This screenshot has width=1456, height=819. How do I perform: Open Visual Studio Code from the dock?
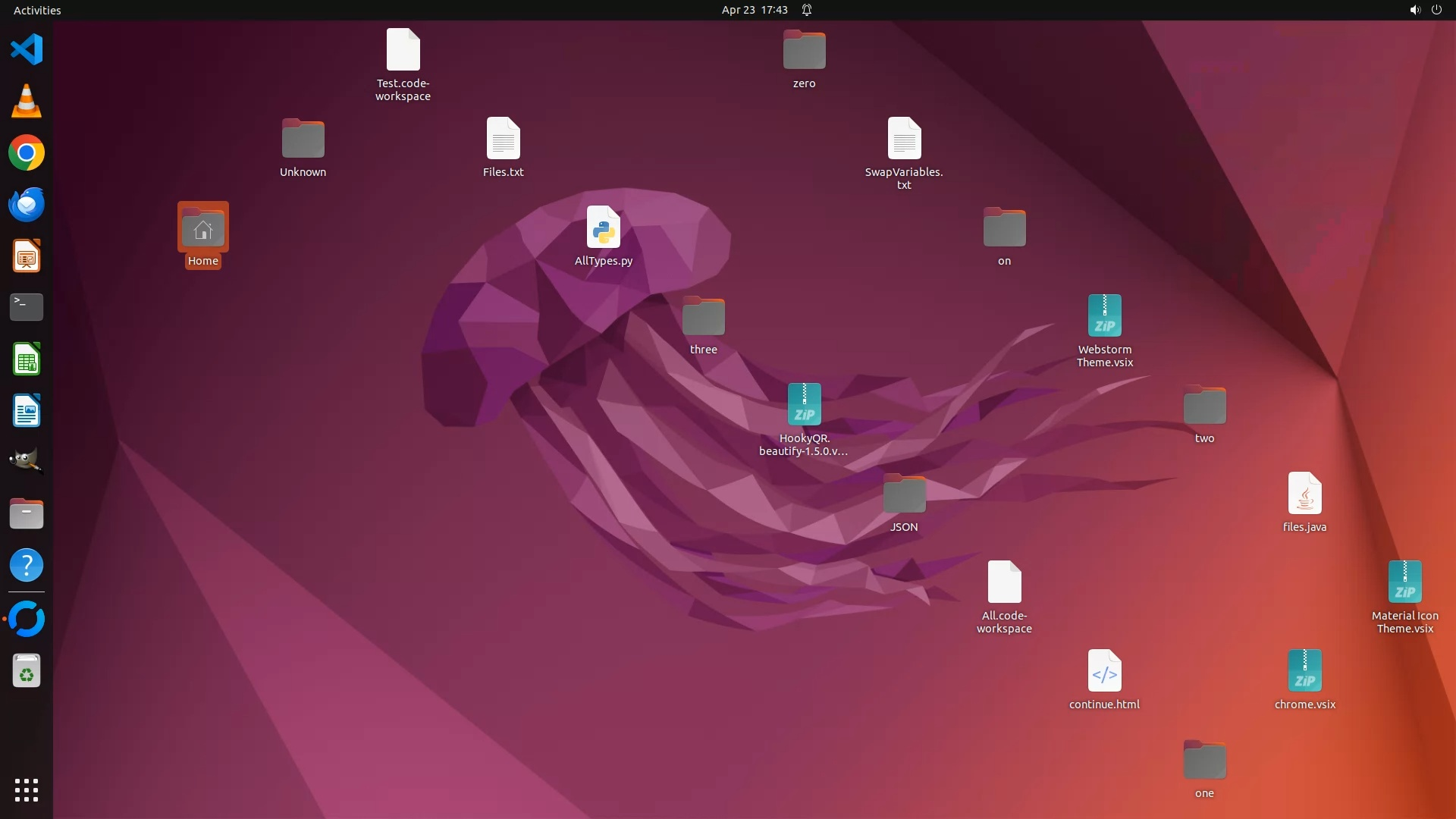click(x=27, y=50)
